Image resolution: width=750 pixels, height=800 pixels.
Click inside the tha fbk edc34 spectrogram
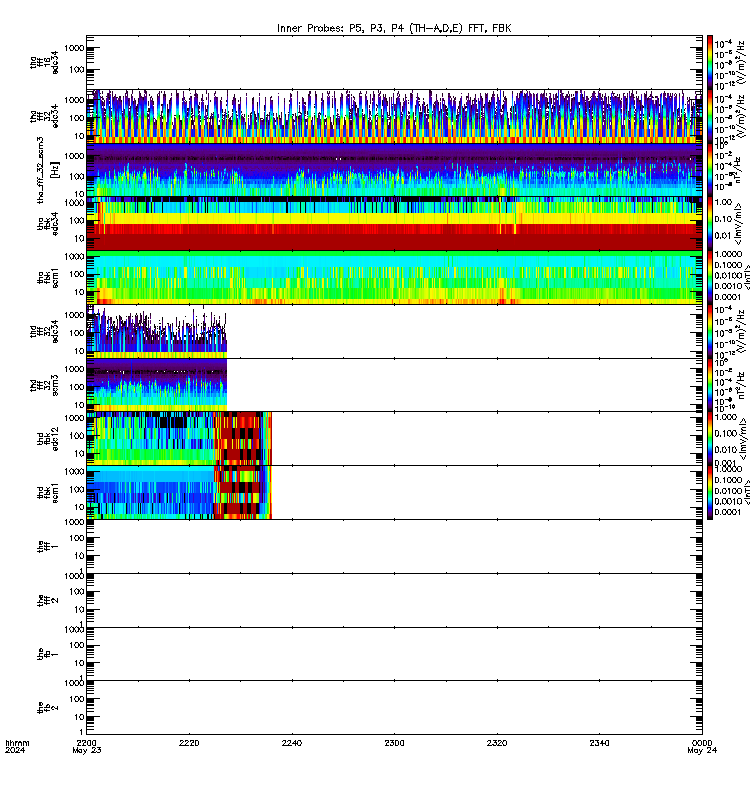pos(394,223)
